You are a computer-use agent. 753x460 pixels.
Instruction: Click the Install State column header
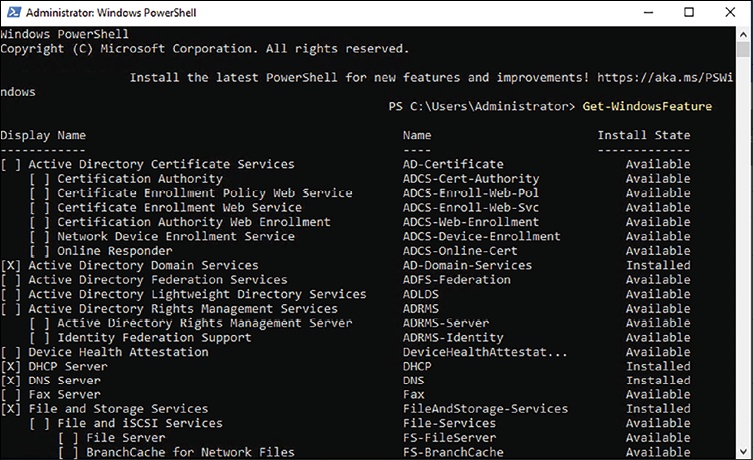point(644,135)
